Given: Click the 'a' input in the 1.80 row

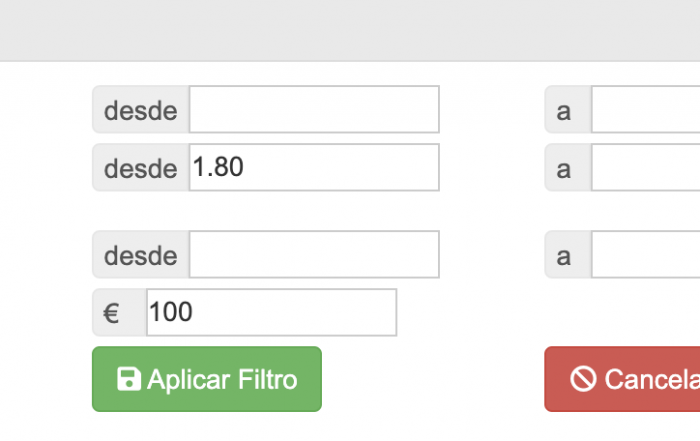Looking at the screenshot, I should (646, 167).
